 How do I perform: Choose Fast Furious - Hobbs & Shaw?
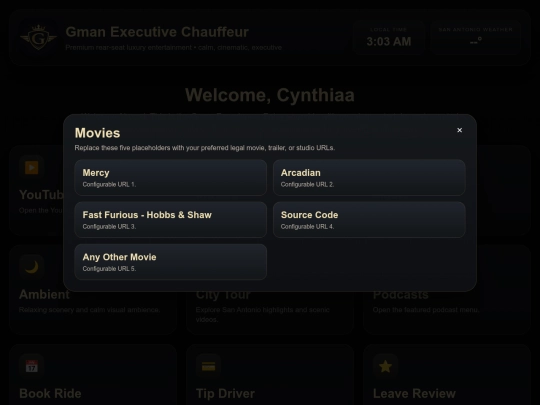click(170, 220)
